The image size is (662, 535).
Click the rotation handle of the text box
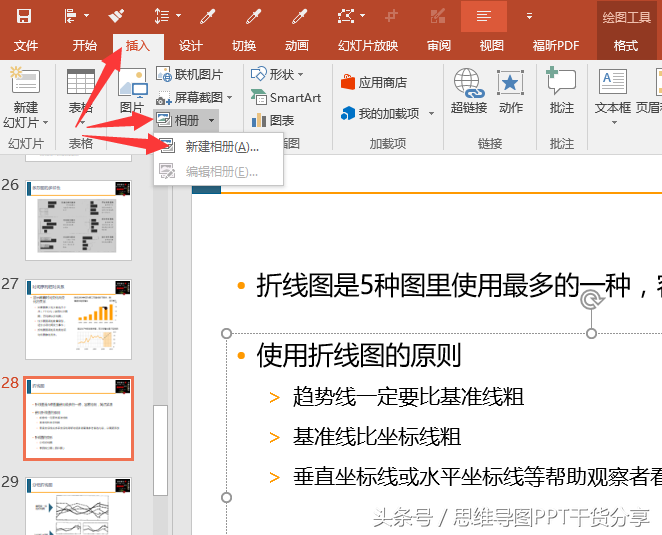point(591,299)
